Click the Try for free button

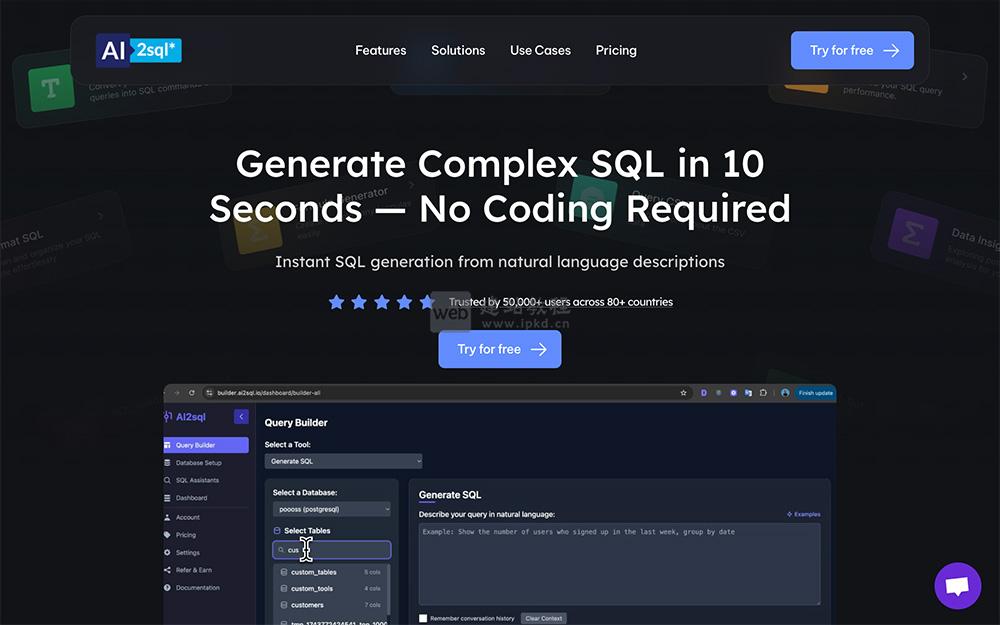click(852, 50)
